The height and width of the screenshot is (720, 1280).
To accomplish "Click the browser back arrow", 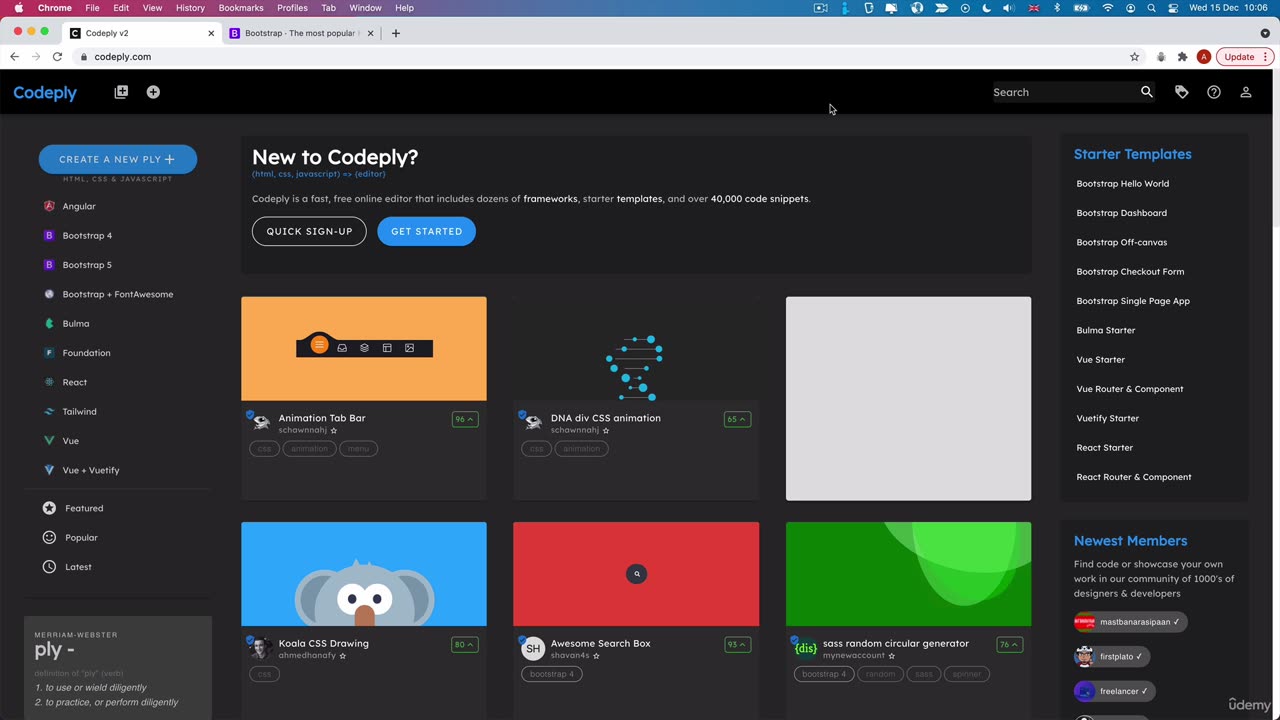I will [x=14, y=57].
